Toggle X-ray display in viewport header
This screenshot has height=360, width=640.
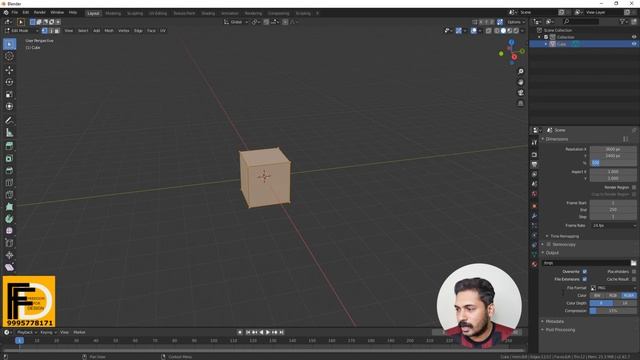489,31
